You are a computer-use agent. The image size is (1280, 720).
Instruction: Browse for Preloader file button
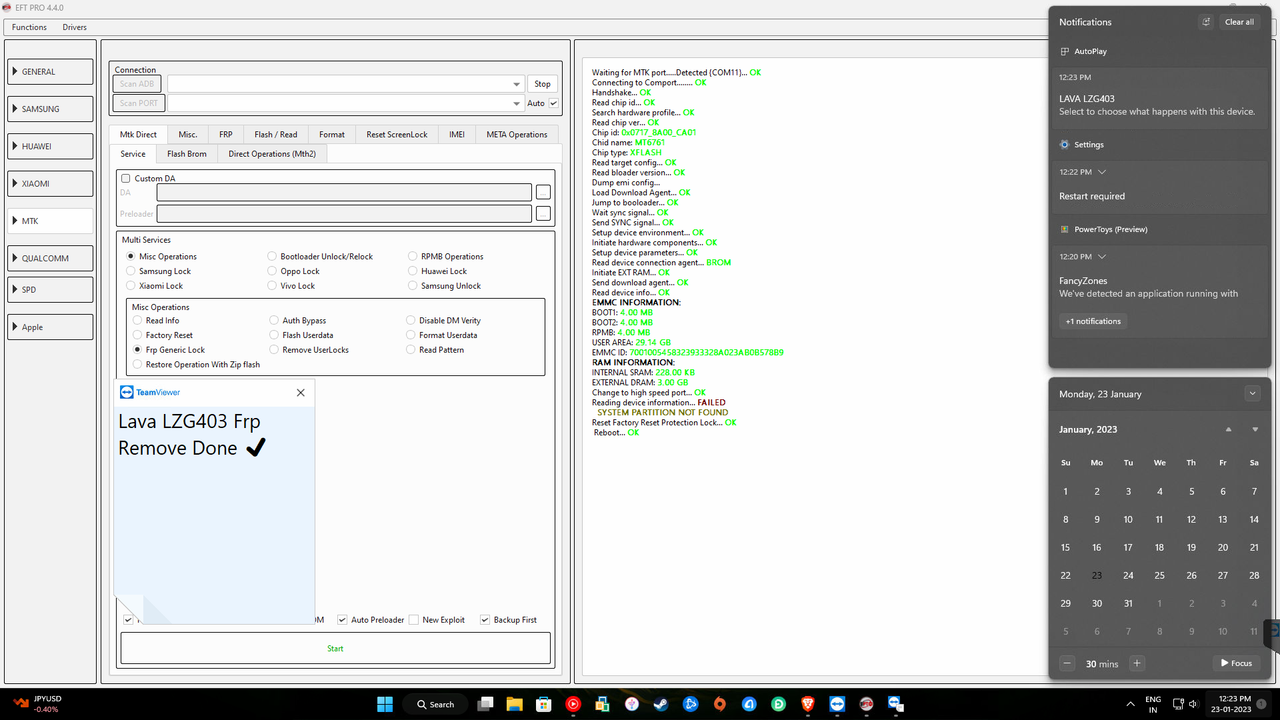click(543, 213)
